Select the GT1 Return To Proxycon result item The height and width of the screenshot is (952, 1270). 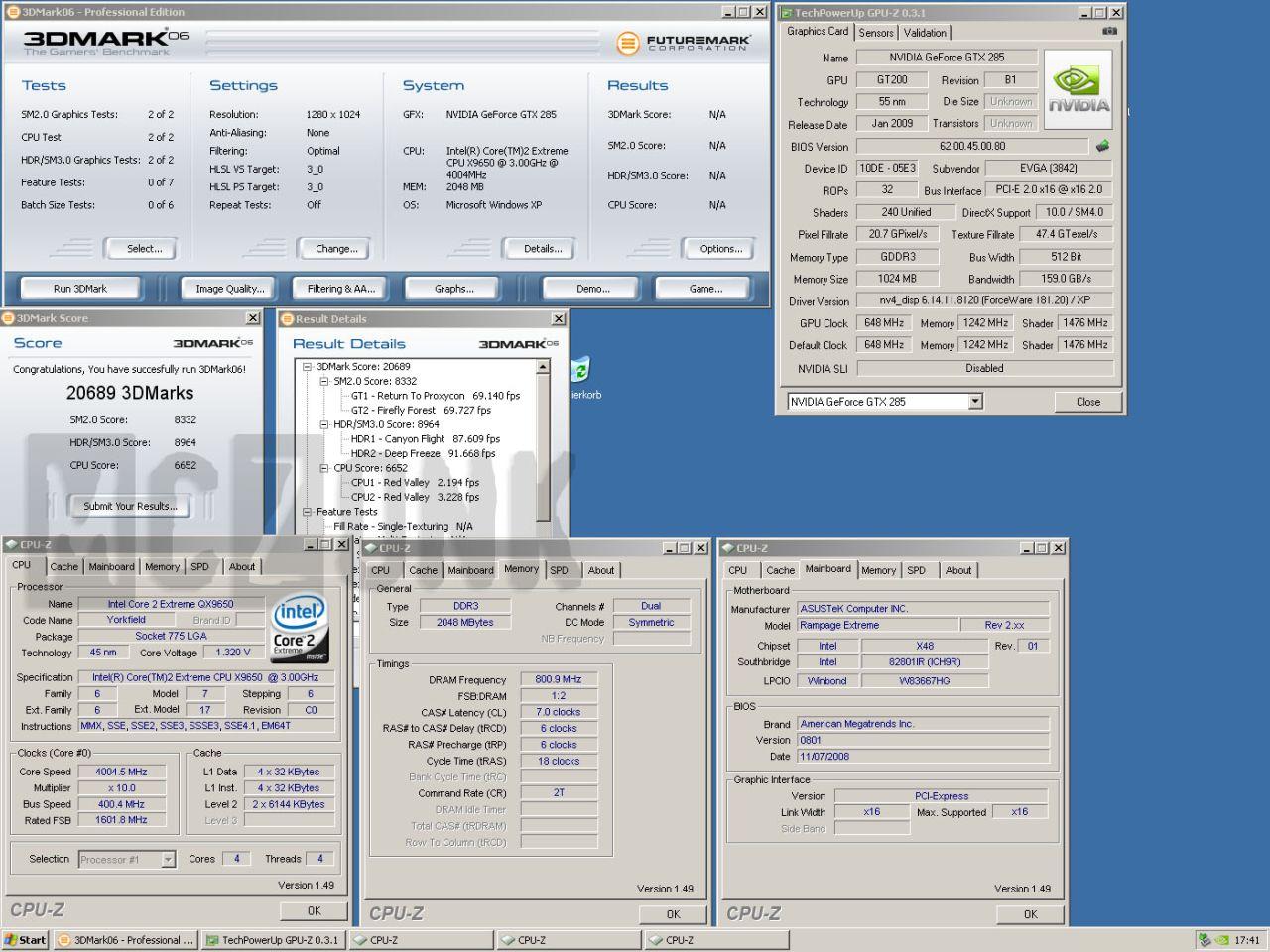(436, 396)
